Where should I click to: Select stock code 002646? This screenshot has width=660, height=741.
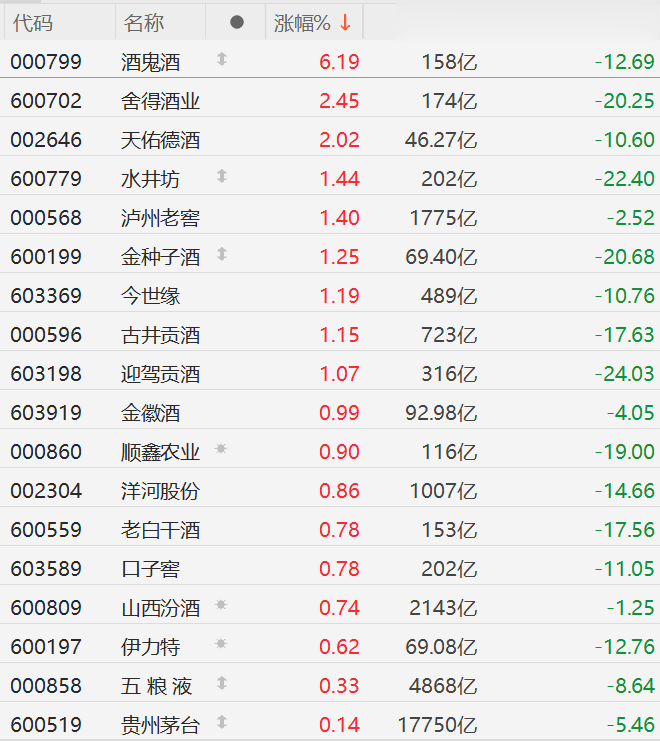click(x=46, y=140)
